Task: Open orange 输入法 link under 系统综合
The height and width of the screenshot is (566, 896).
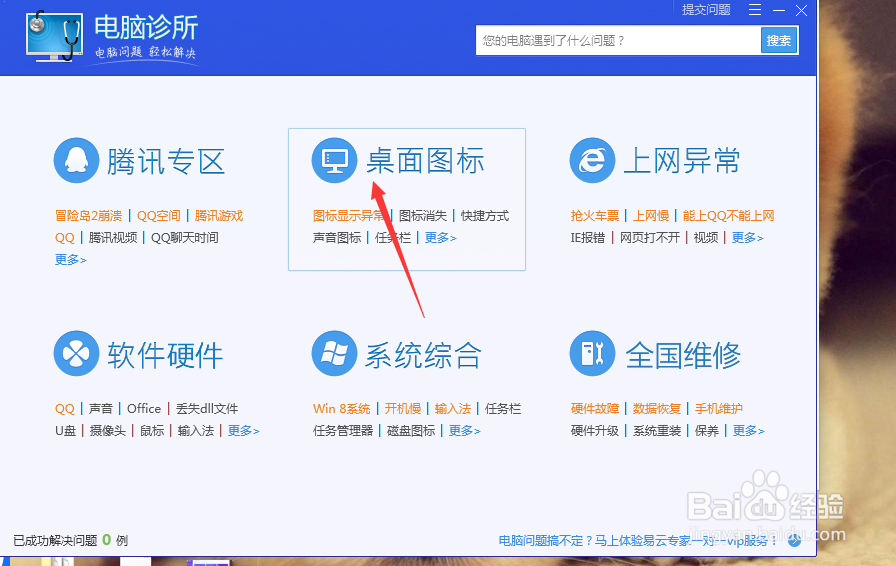Action: click(453, 409)
